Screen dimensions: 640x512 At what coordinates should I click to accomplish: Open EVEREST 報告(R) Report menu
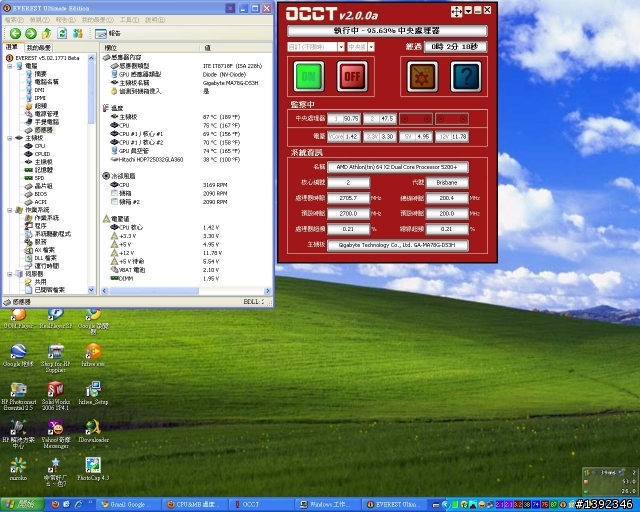point(66,20)
